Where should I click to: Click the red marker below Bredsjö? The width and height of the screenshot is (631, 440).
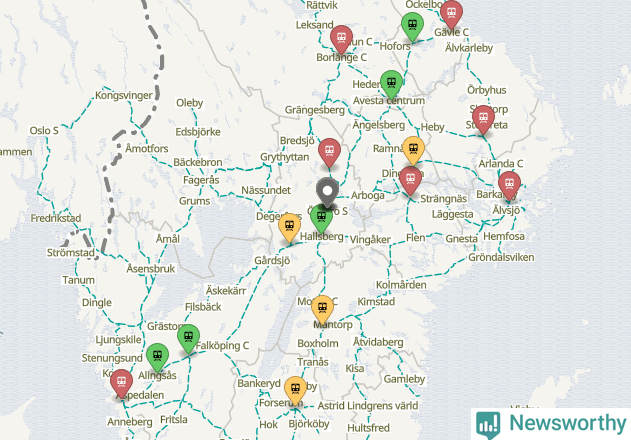click(x=329, y=153)
